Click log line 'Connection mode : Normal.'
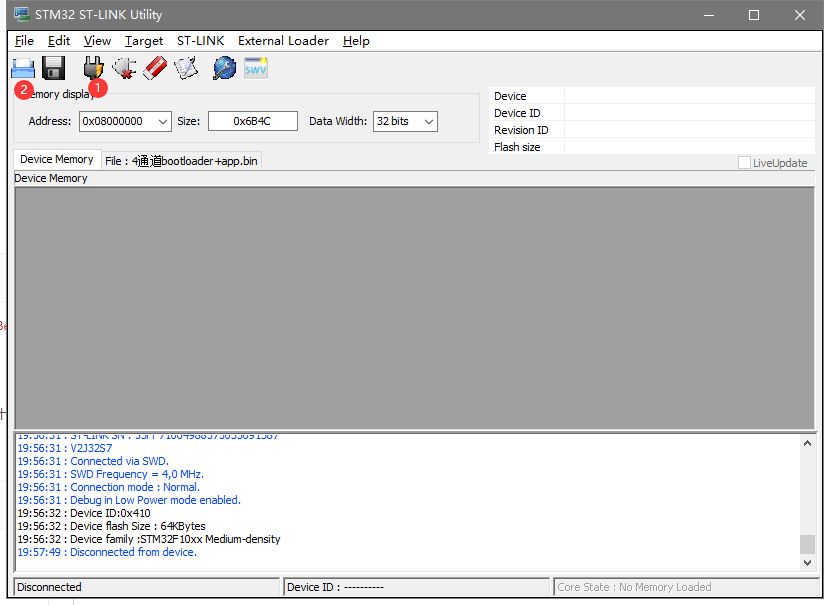830x605 pixels. (109, 487)
